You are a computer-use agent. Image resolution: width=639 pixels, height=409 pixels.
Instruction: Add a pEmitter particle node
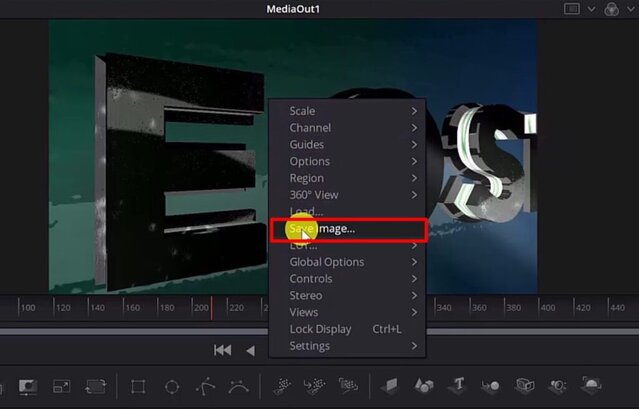pyautogui.click(x=282, y=386)
